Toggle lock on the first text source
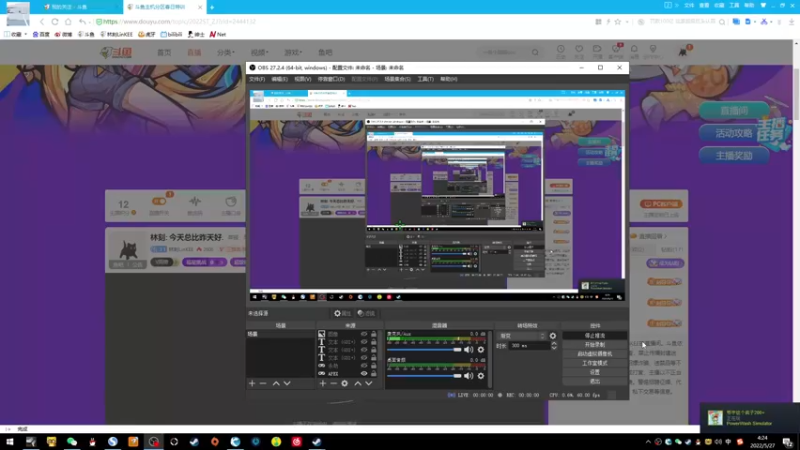 373,342
